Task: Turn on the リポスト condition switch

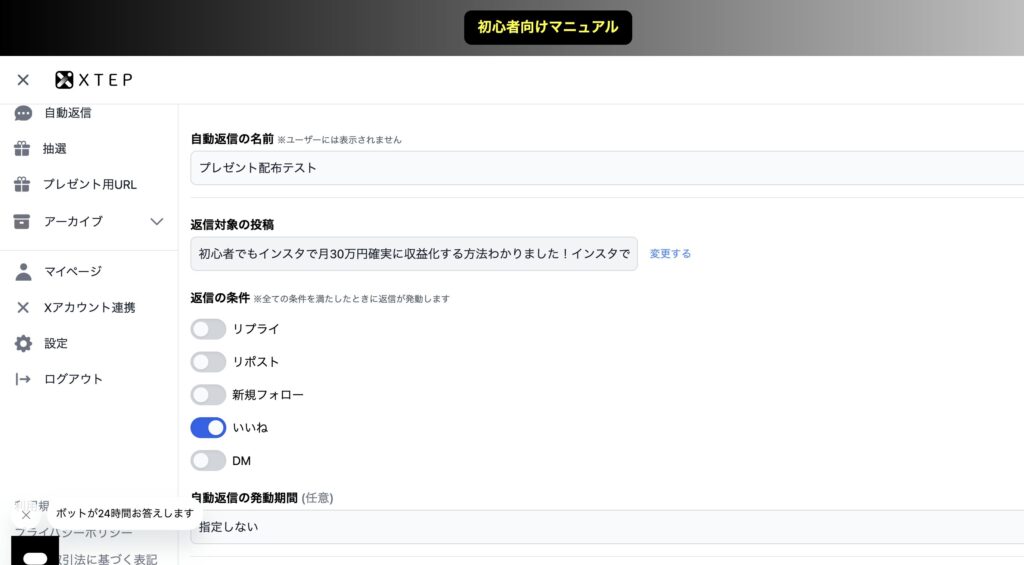Action: pyautogui.click(x=208, y=362)
